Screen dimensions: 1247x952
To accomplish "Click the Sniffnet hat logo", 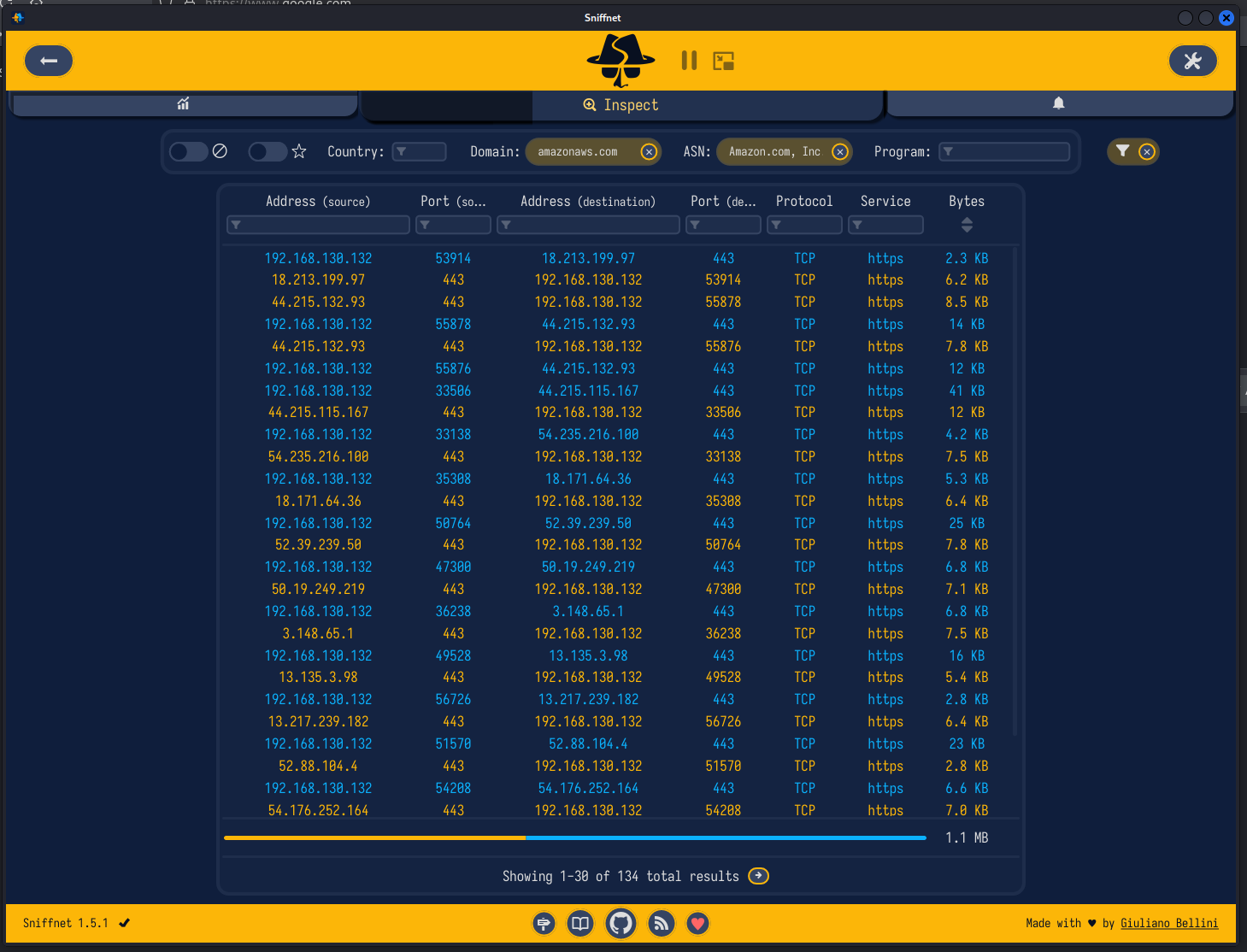I will [x=621, y=61].
